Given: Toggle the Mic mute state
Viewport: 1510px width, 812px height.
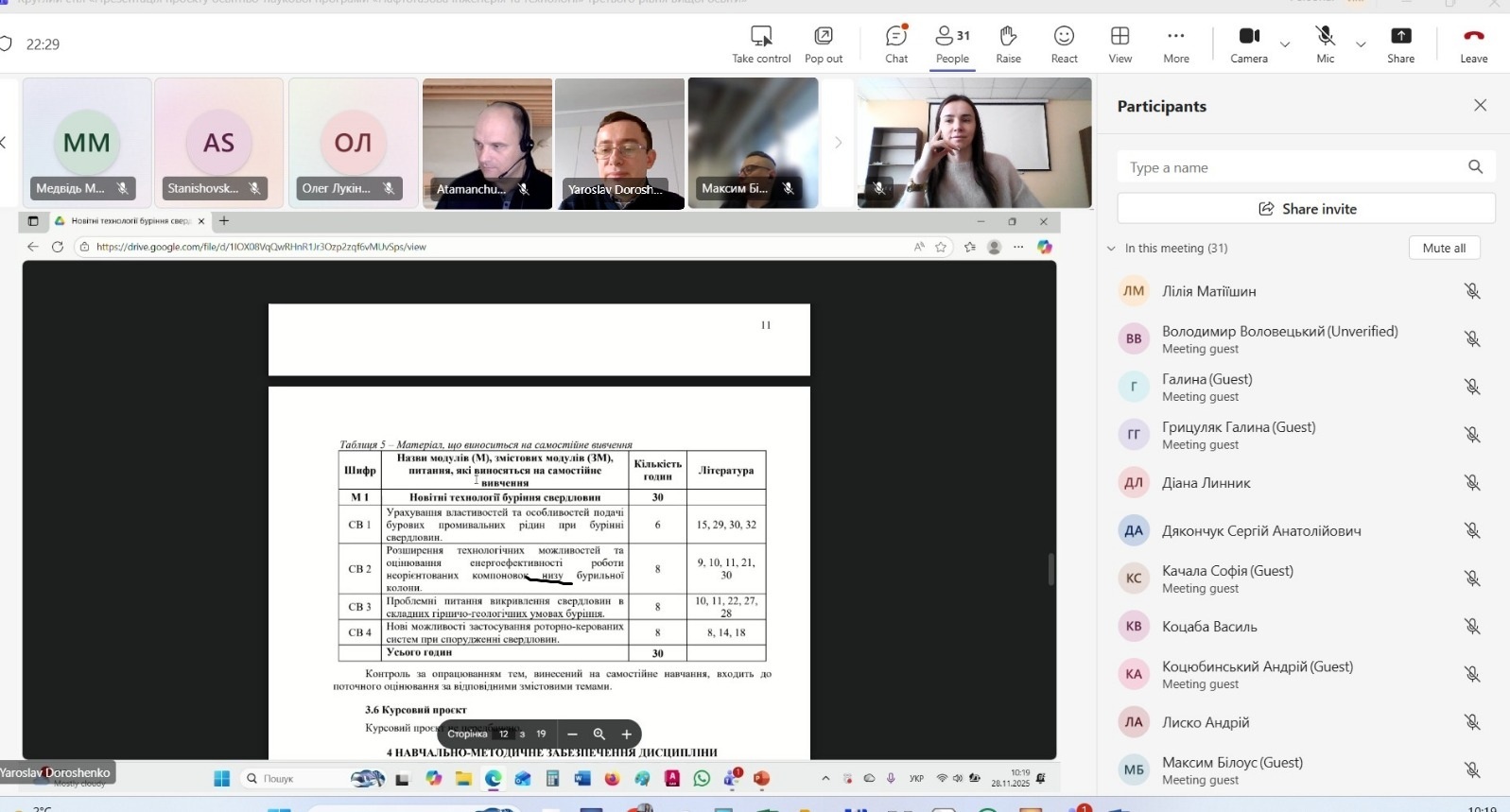Looking at the screenshot, I should click(x=1325, y=43).
